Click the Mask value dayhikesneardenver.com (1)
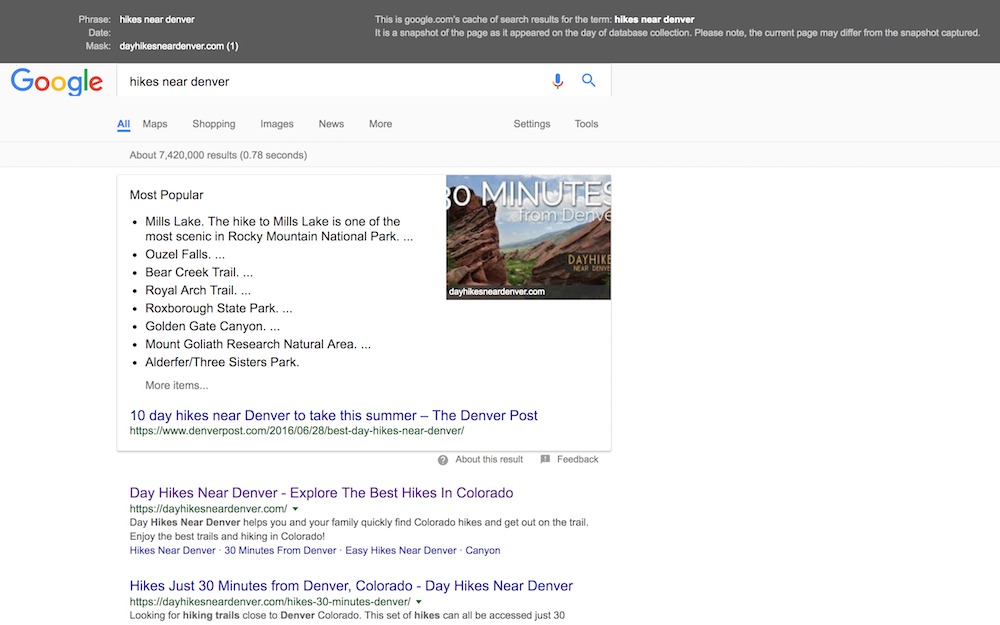This screenshot has height=625, width=1000. click(179, 46)
